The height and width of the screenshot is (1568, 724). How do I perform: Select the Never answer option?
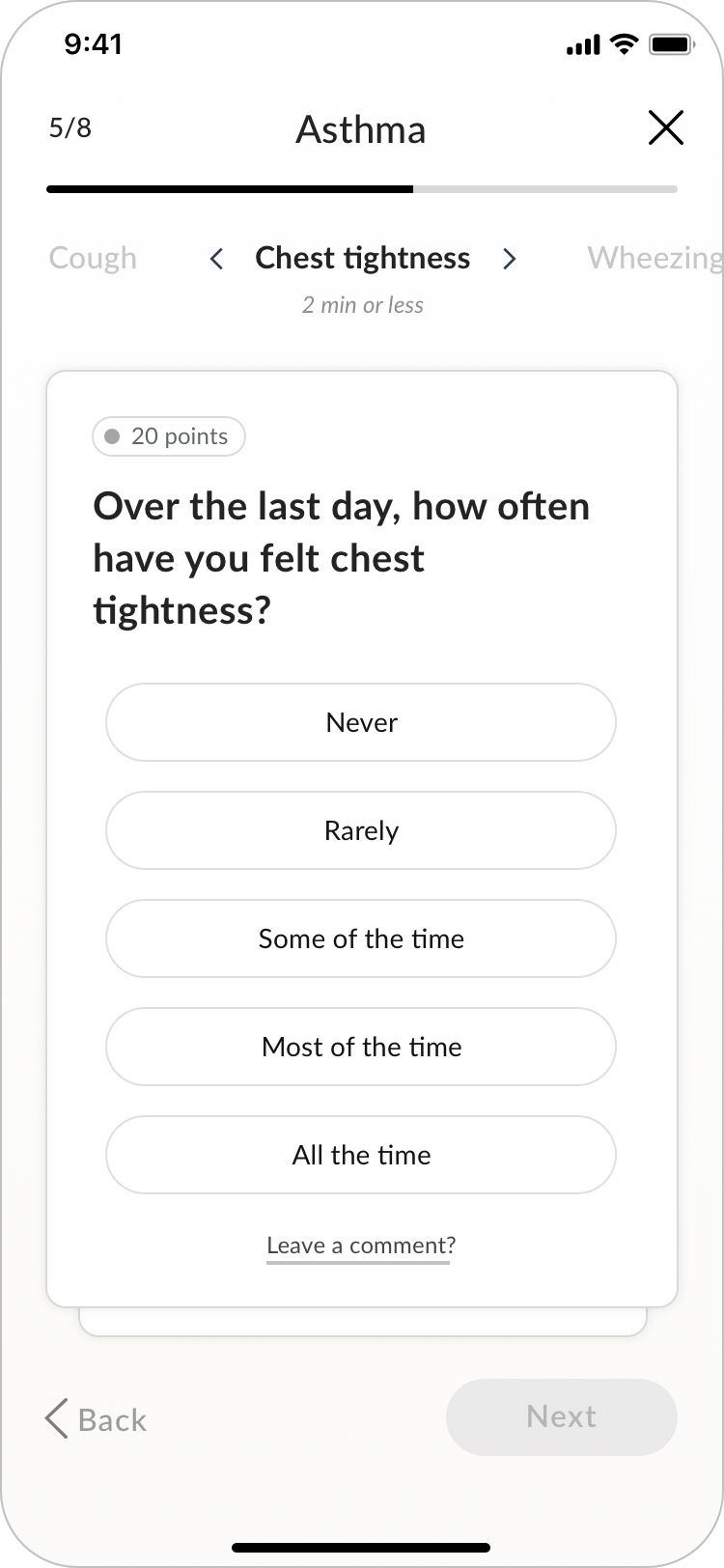click(x=361, y=722)
